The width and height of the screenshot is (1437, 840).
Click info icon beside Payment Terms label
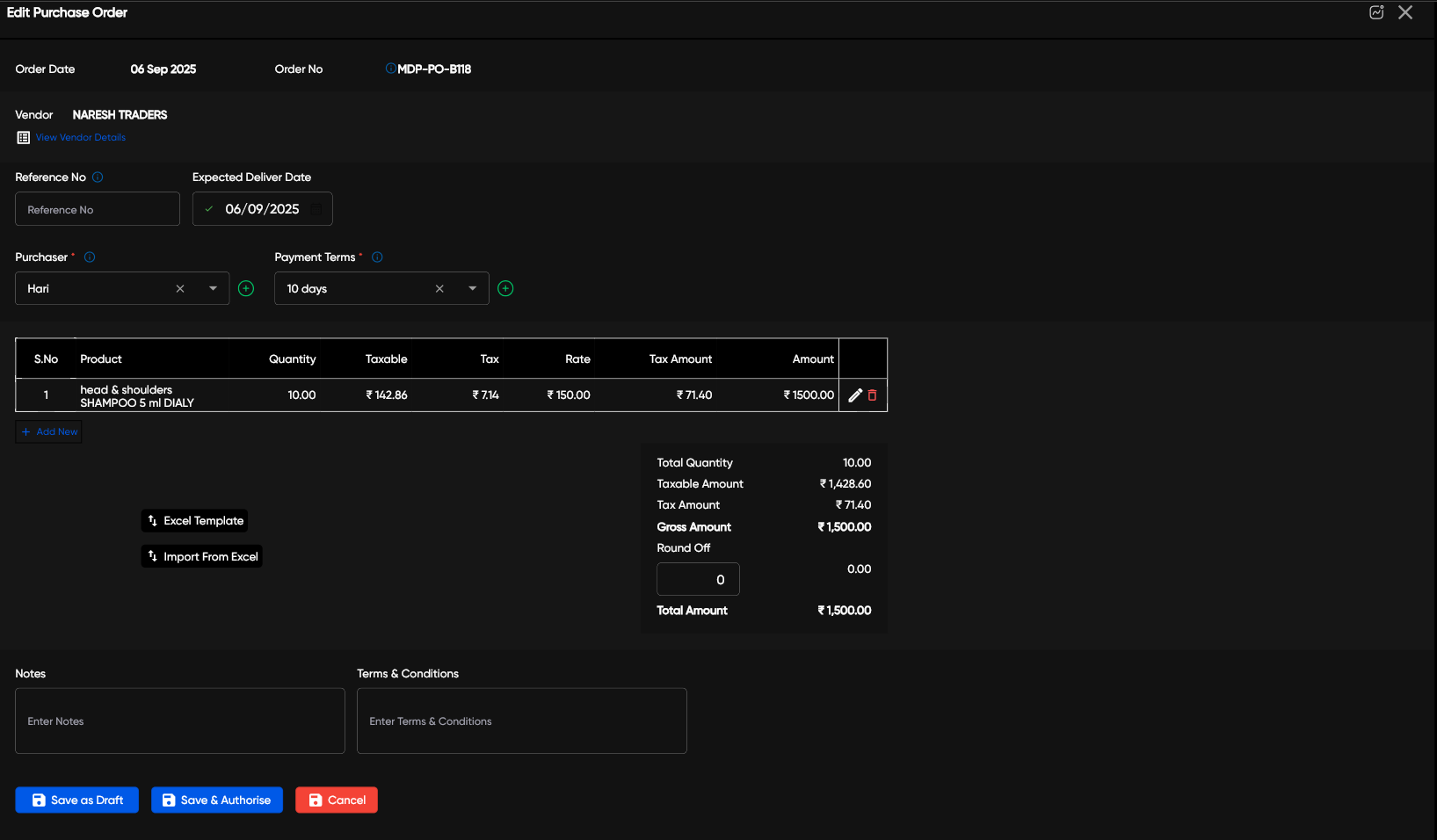[x=377, y=257]
